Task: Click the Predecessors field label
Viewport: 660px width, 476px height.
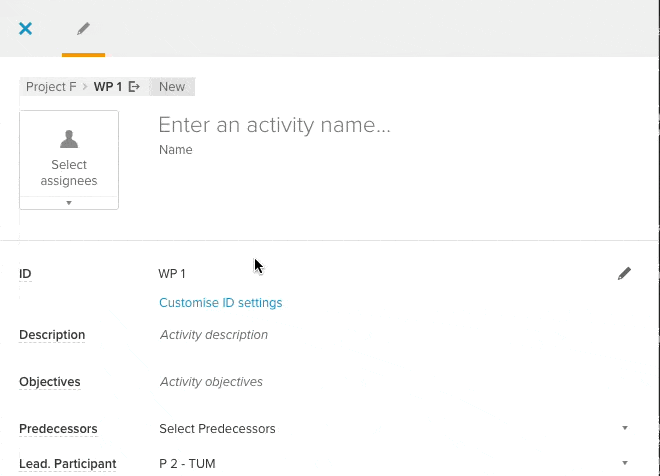Action: (x=58, y=428)
